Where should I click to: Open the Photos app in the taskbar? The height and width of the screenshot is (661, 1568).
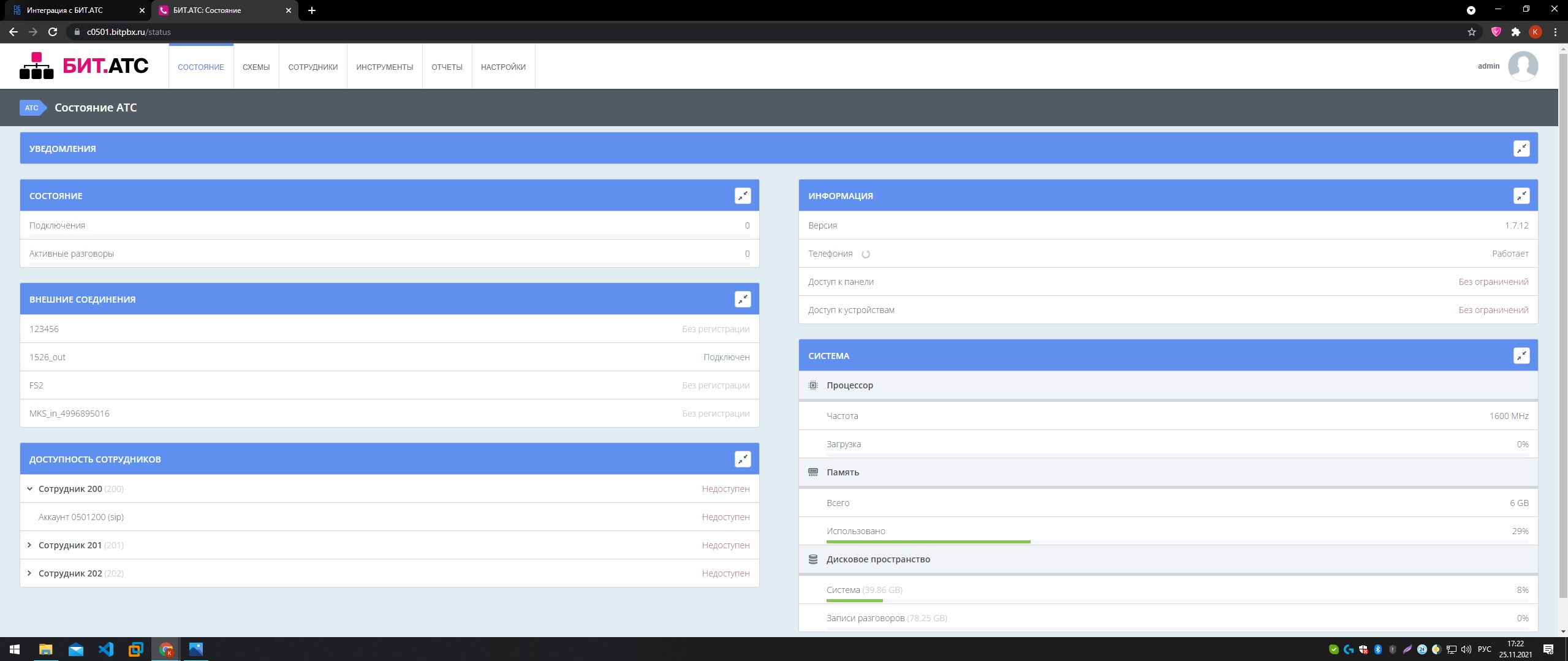point(196,649)
